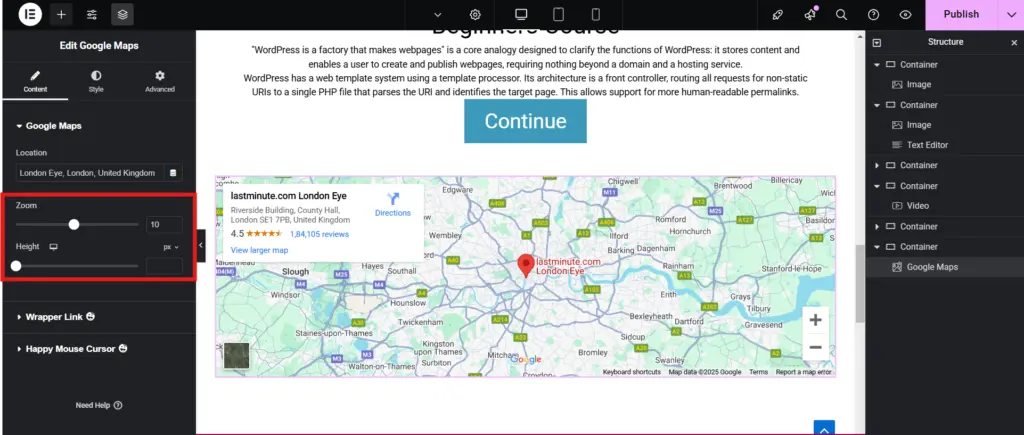Select the Image above Text Editor
This screenshot has width=1024, height=435.
pyautogui.click(x=919, y=125)
